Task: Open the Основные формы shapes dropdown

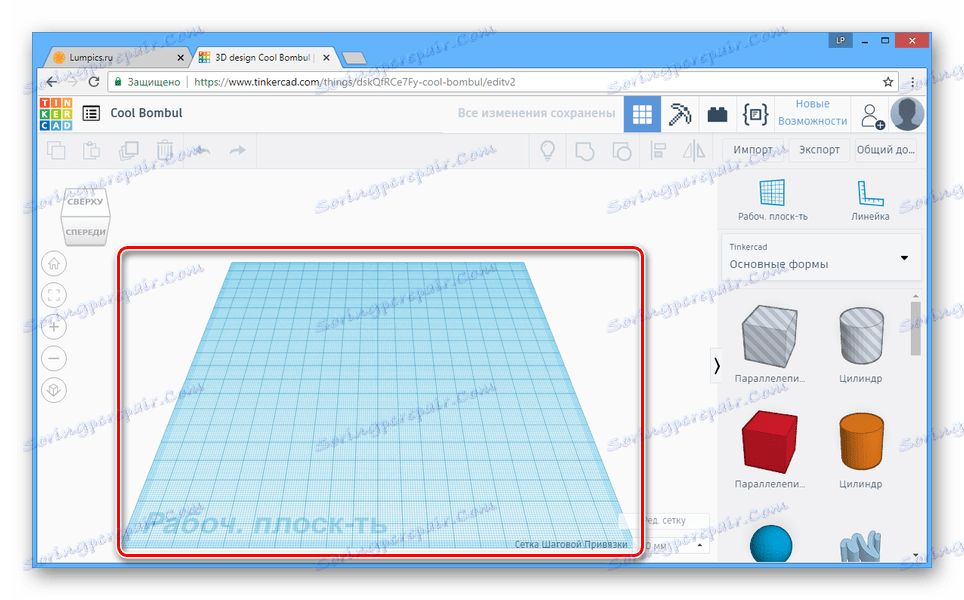Action: 821,257
